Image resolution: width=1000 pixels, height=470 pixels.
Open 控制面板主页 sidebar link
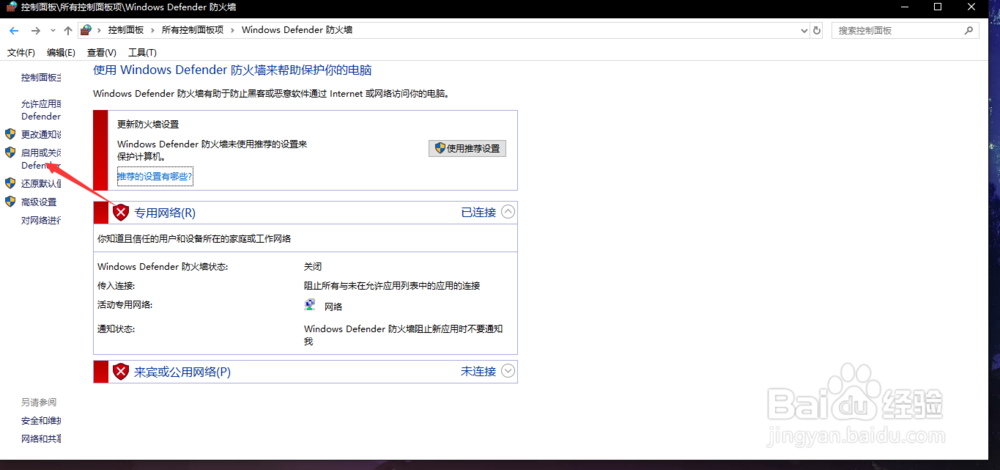(x=41, y=77)
